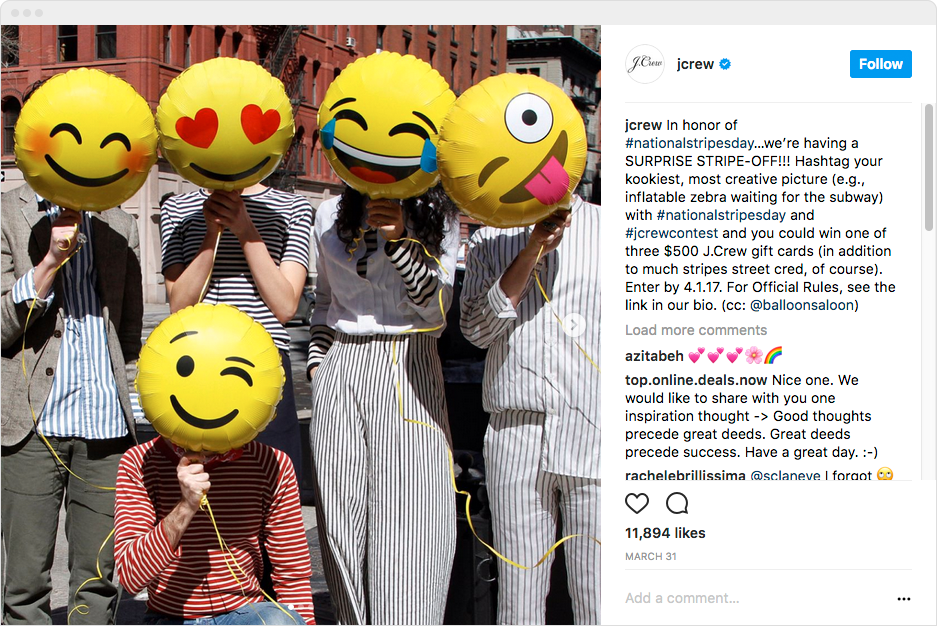
Task: Open the @balloonsaloon mention link
Action: [801, 305]
